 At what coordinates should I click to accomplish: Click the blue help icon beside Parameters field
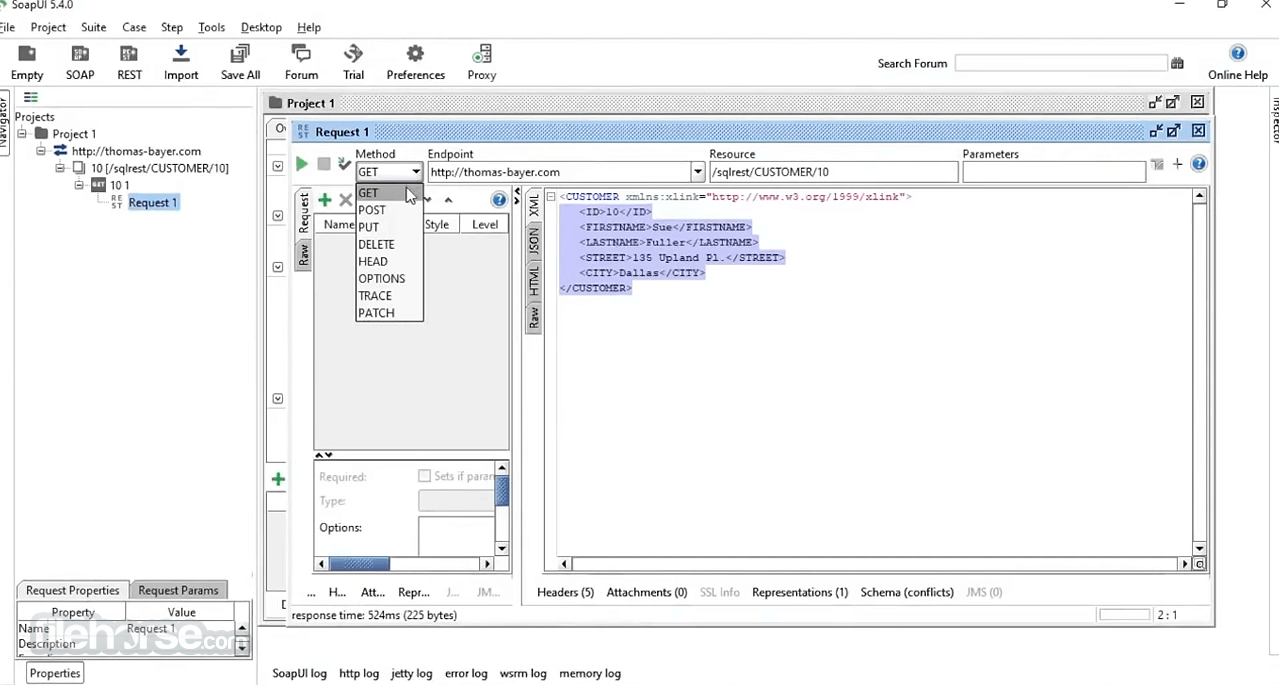tap(1199, 164)
